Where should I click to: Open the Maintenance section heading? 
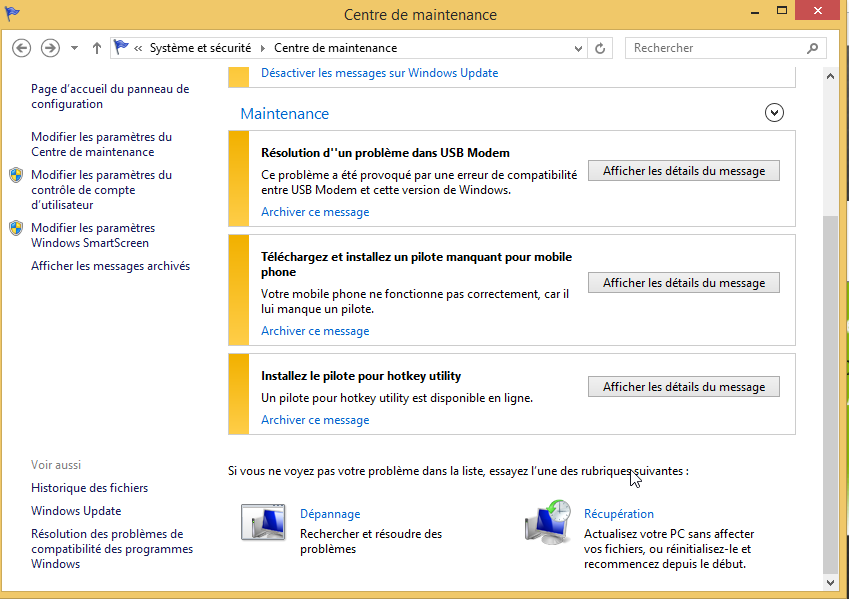285,114
